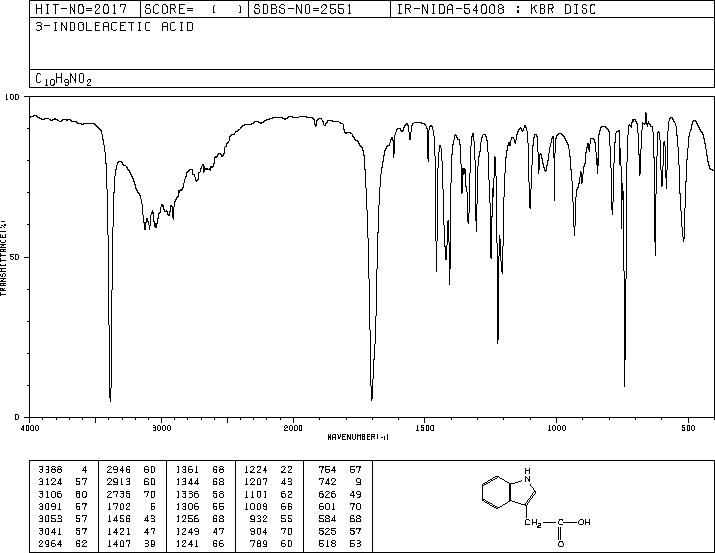Select peak entry 3124 in table
This screenshot has height=553, width=715.
(x=63, y=482)
